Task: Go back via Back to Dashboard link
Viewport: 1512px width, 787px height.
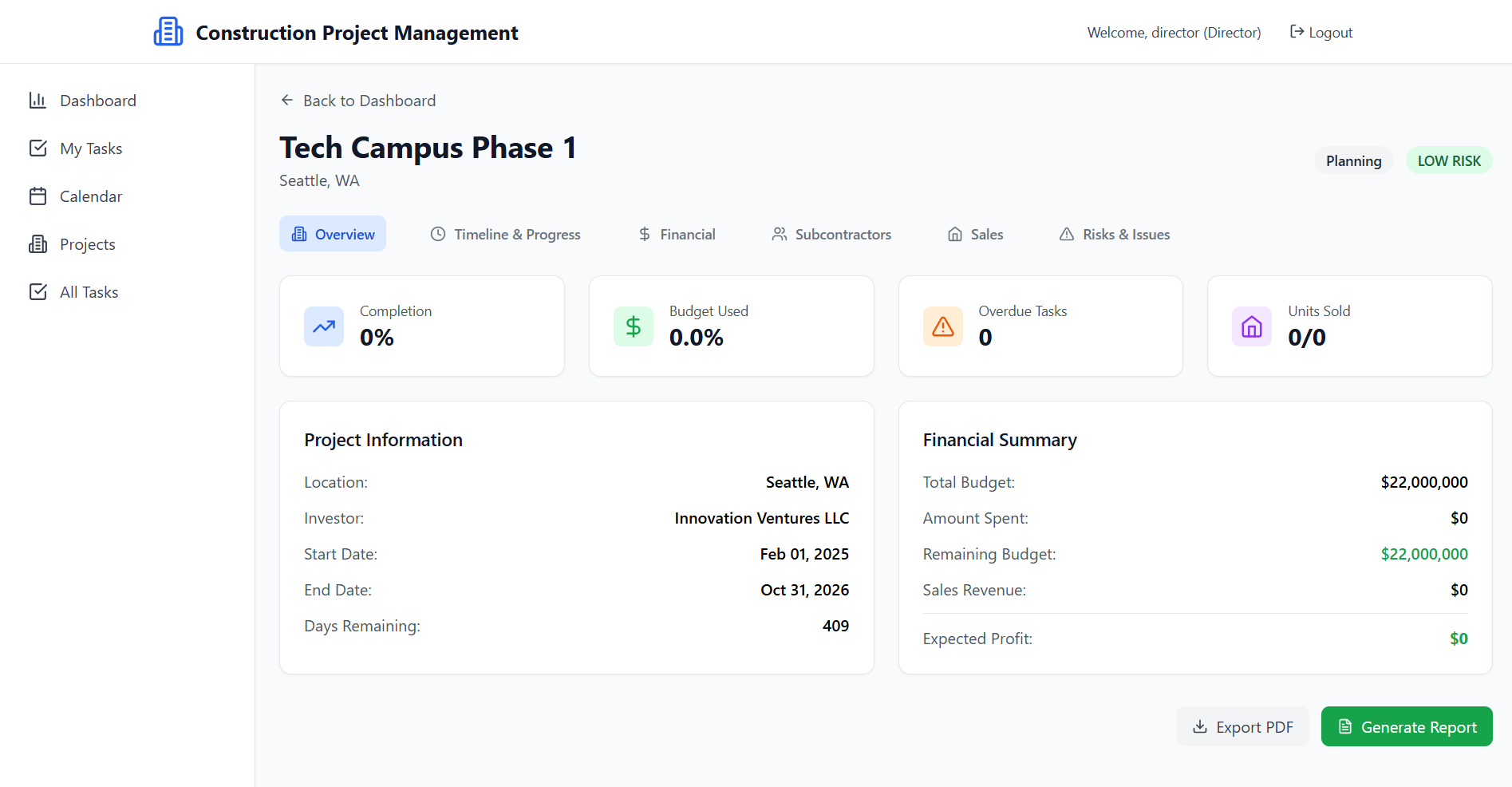Action: pos(358,101)
